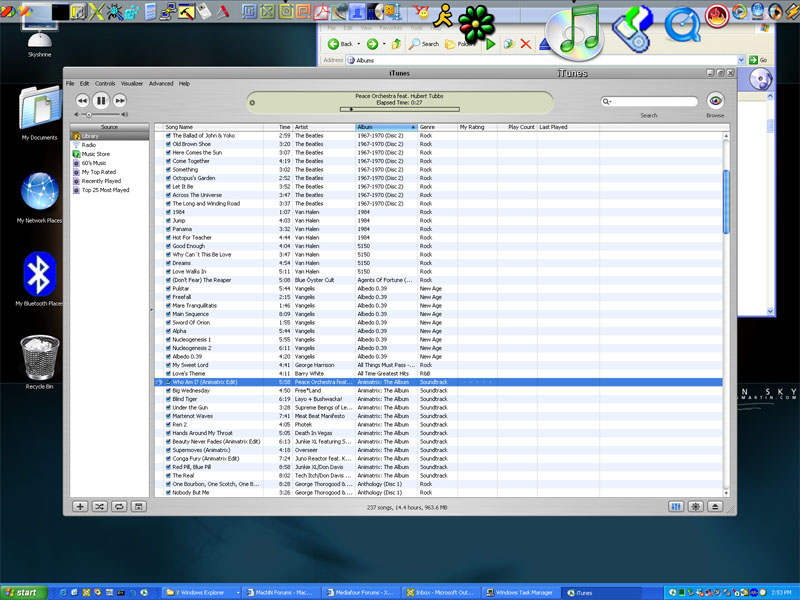
Task: Open the search field magnifier dropdown
Action: [608, 102]
